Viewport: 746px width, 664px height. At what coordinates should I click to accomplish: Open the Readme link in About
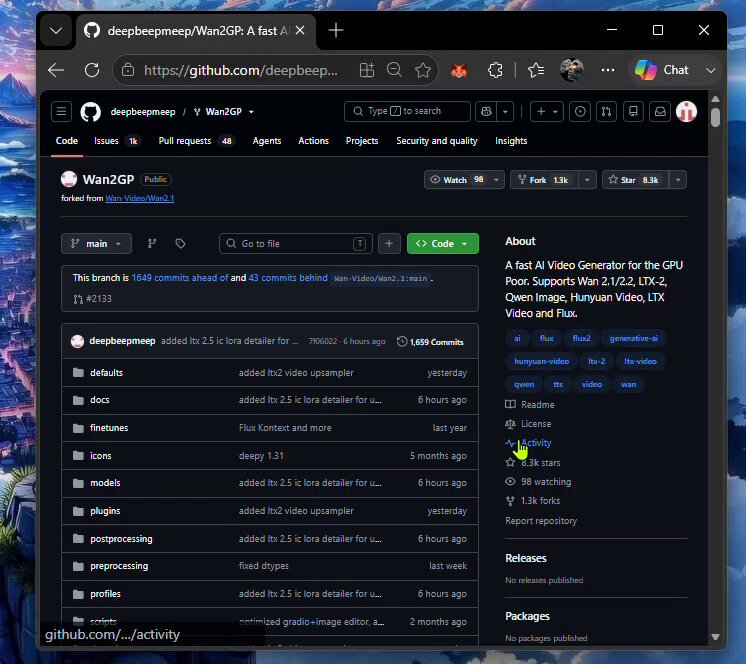point(530,405)
